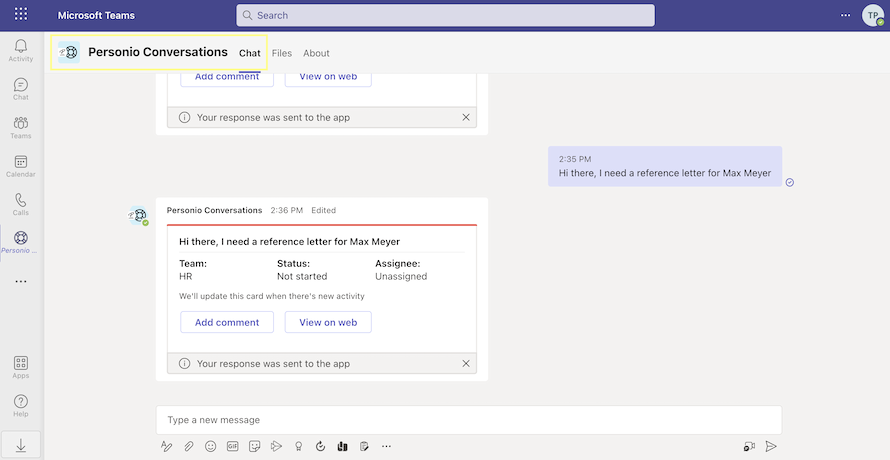The height and width of the screenshot is (460, 890).
Task: Click the download desktop app icon
Action: coord(21,446)
